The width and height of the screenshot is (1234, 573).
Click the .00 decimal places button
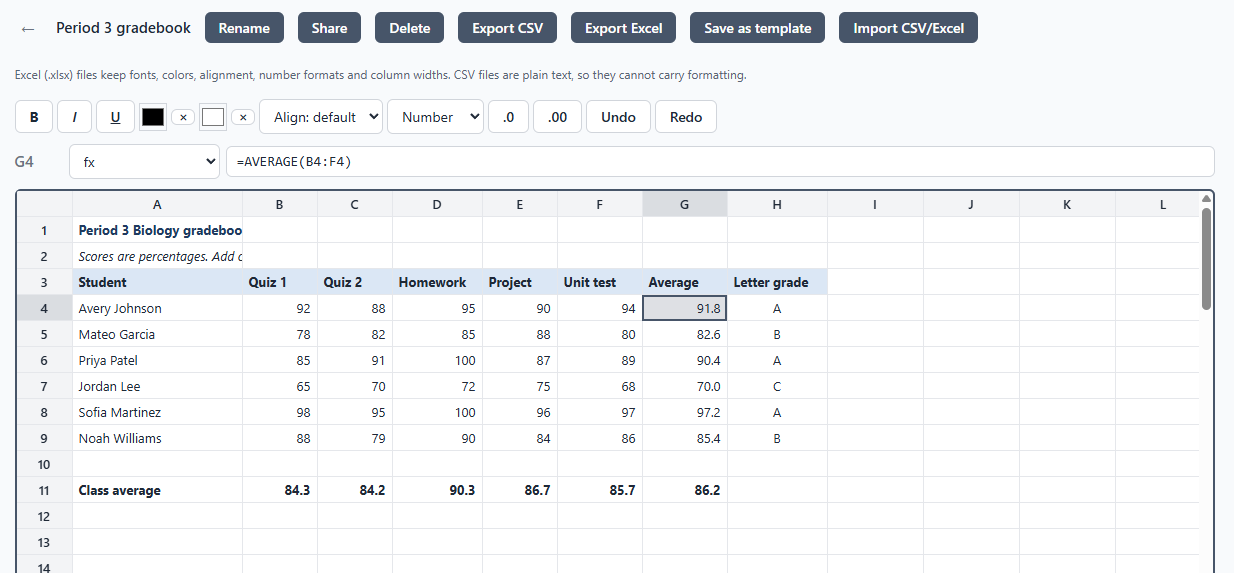coord(557,117)
